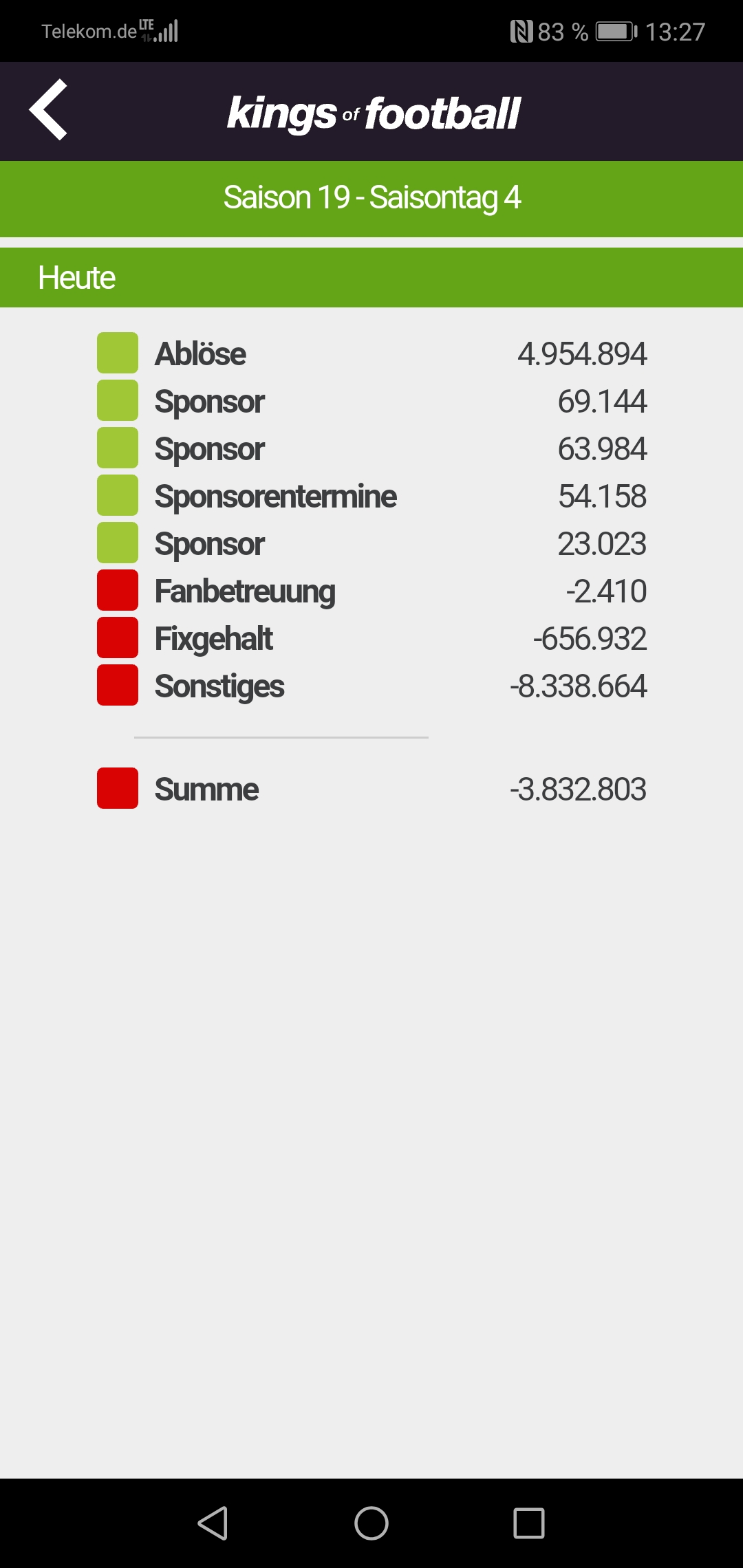743x1568 pixels.
Task: Open the Saison 19 - Saisontag 4 banner
Action: pos(371,199)
